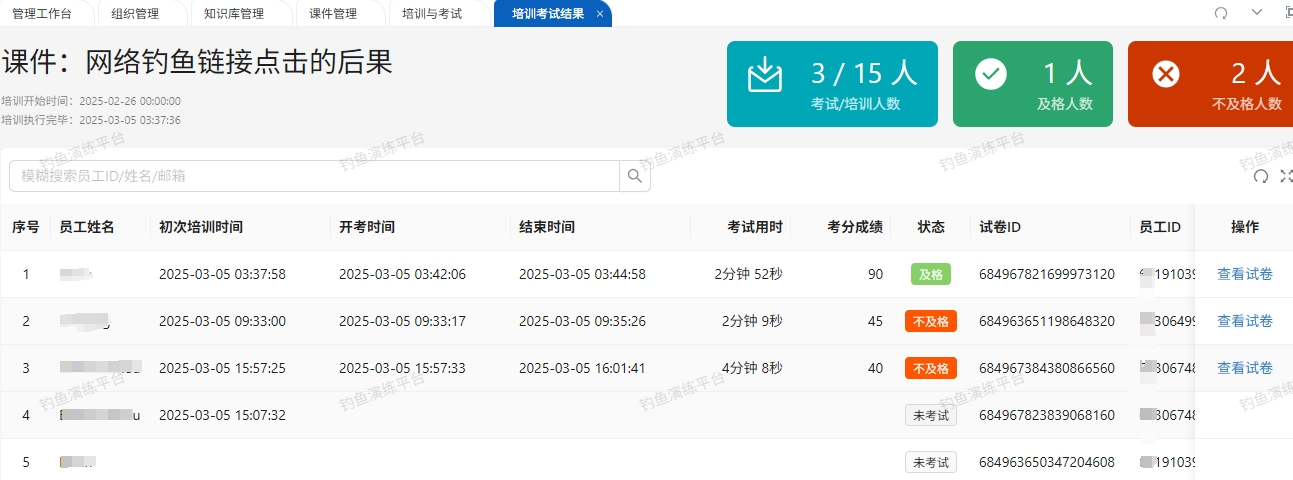Open 查看试卷 for the row scoring 40

point(1244,368)
